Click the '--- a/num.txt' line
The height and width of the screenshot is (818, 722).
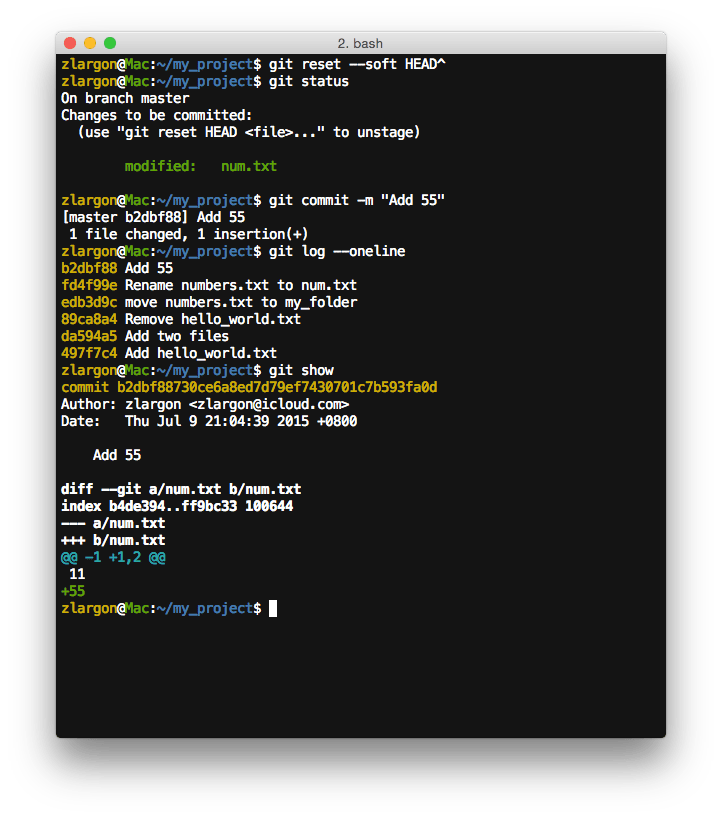pyautogui.click(x=113, y=523)
